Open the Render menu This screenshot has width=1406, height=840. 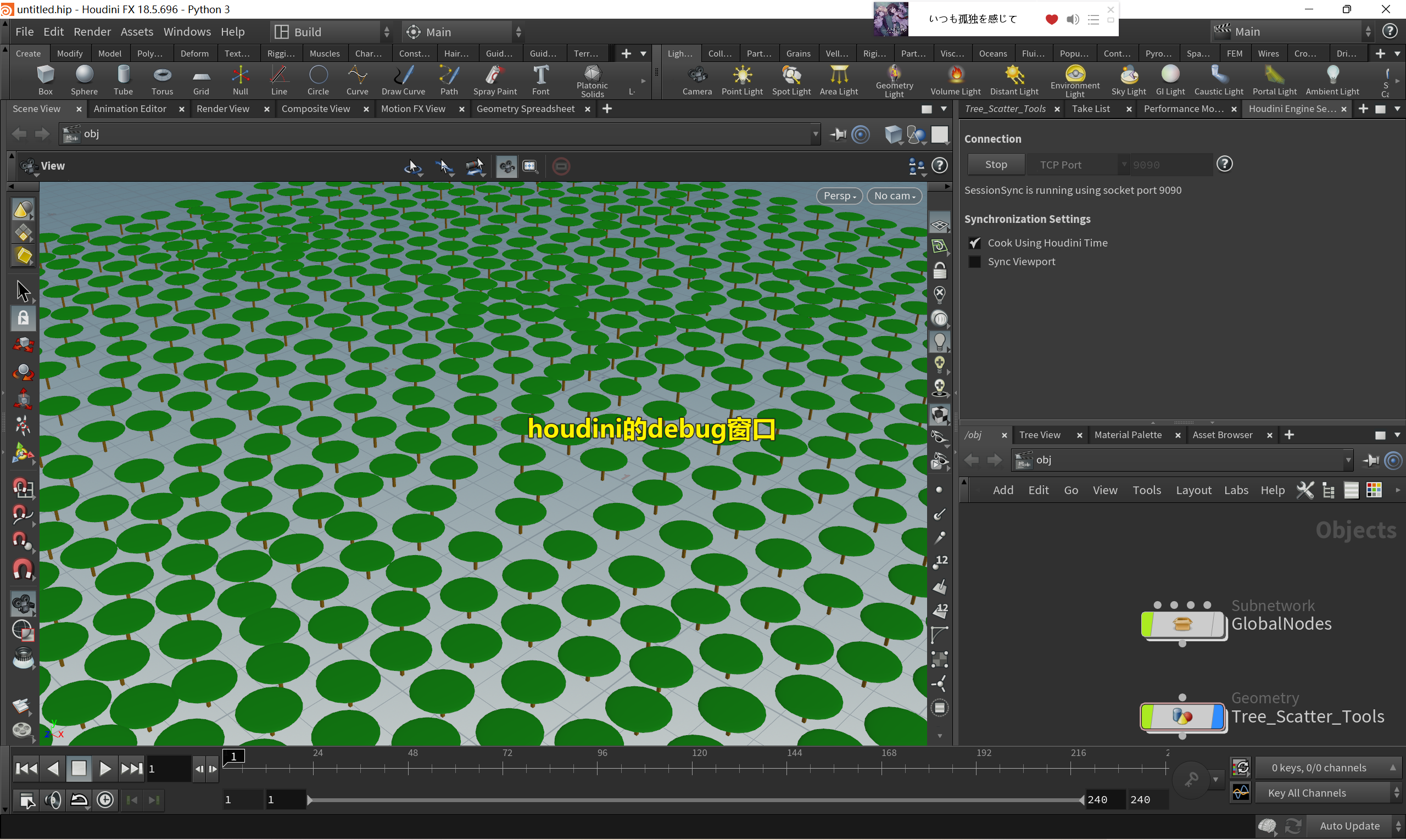click(92, 31)
